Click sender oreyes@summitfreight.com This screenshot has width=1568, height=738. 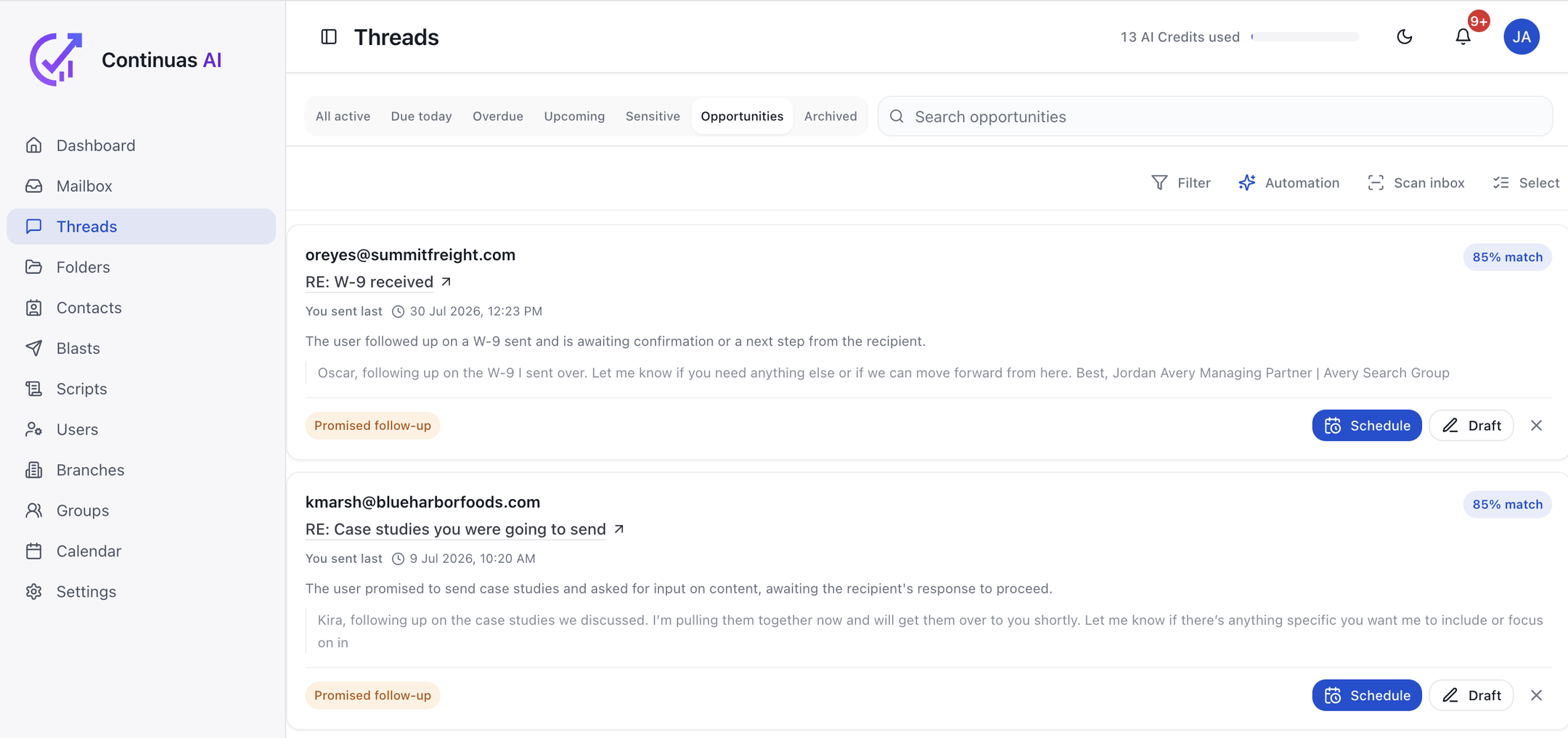click(x=410, y=255)
